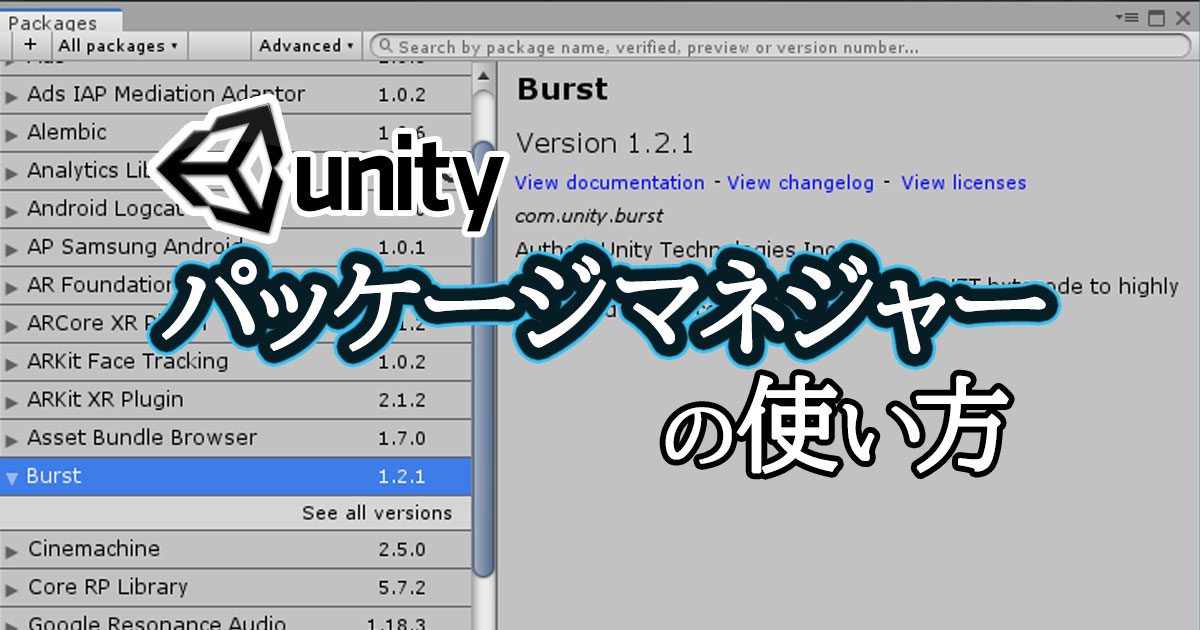This screenshot has width=1200, height=630.
Task: Select the ARKit Face Tracking package
Action: point(130,361)
